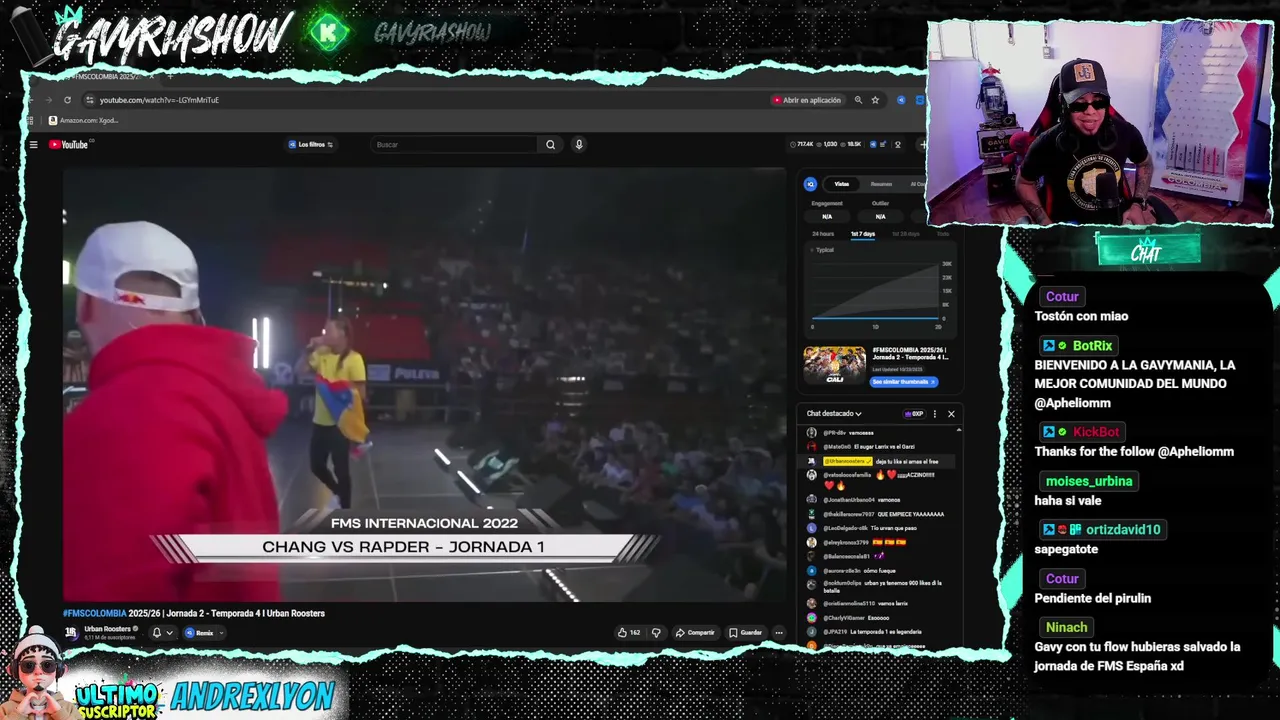Open the chat options three-dot menu

pos(935,413)
